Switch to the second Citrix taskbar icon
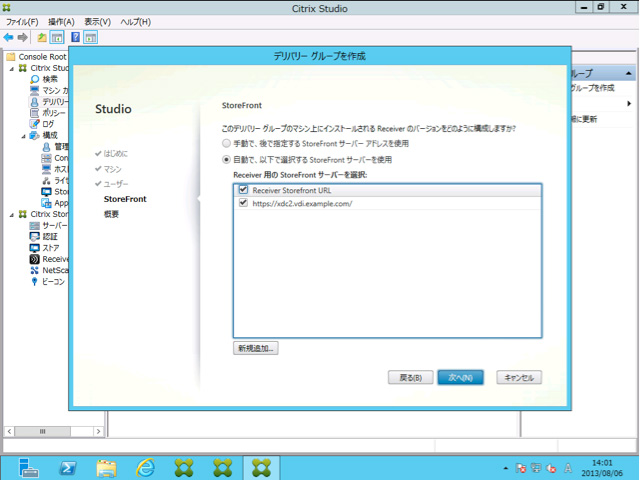Viewport: 640px width, 480px height. [x=223, y=468]
